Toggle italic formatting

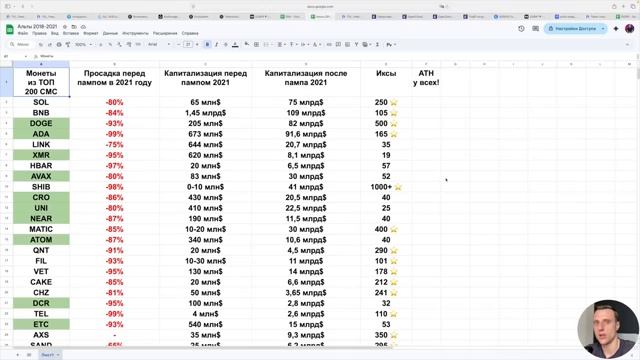pyautogui.click(x=216, y=44)
